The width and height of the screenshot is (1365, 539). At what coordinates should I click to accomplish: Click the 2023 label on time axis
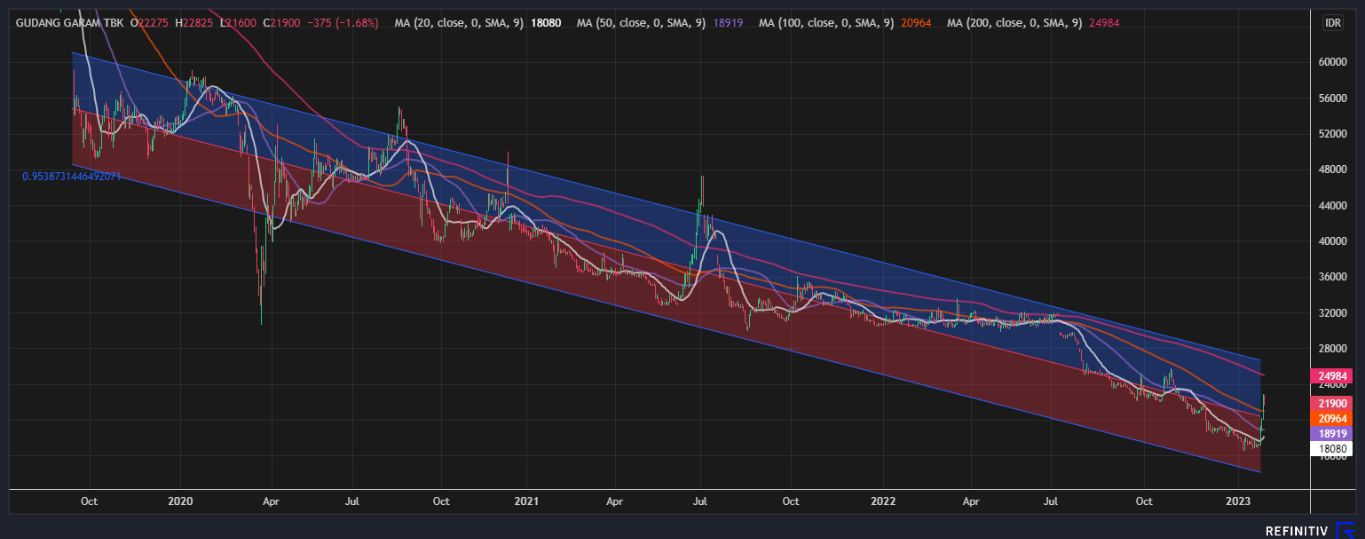click(x=1238, y=499)
